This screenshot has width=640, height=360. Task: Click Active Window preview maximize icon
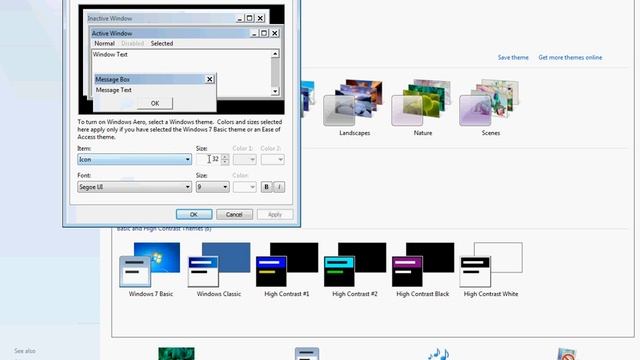click(x=264, y=33)
